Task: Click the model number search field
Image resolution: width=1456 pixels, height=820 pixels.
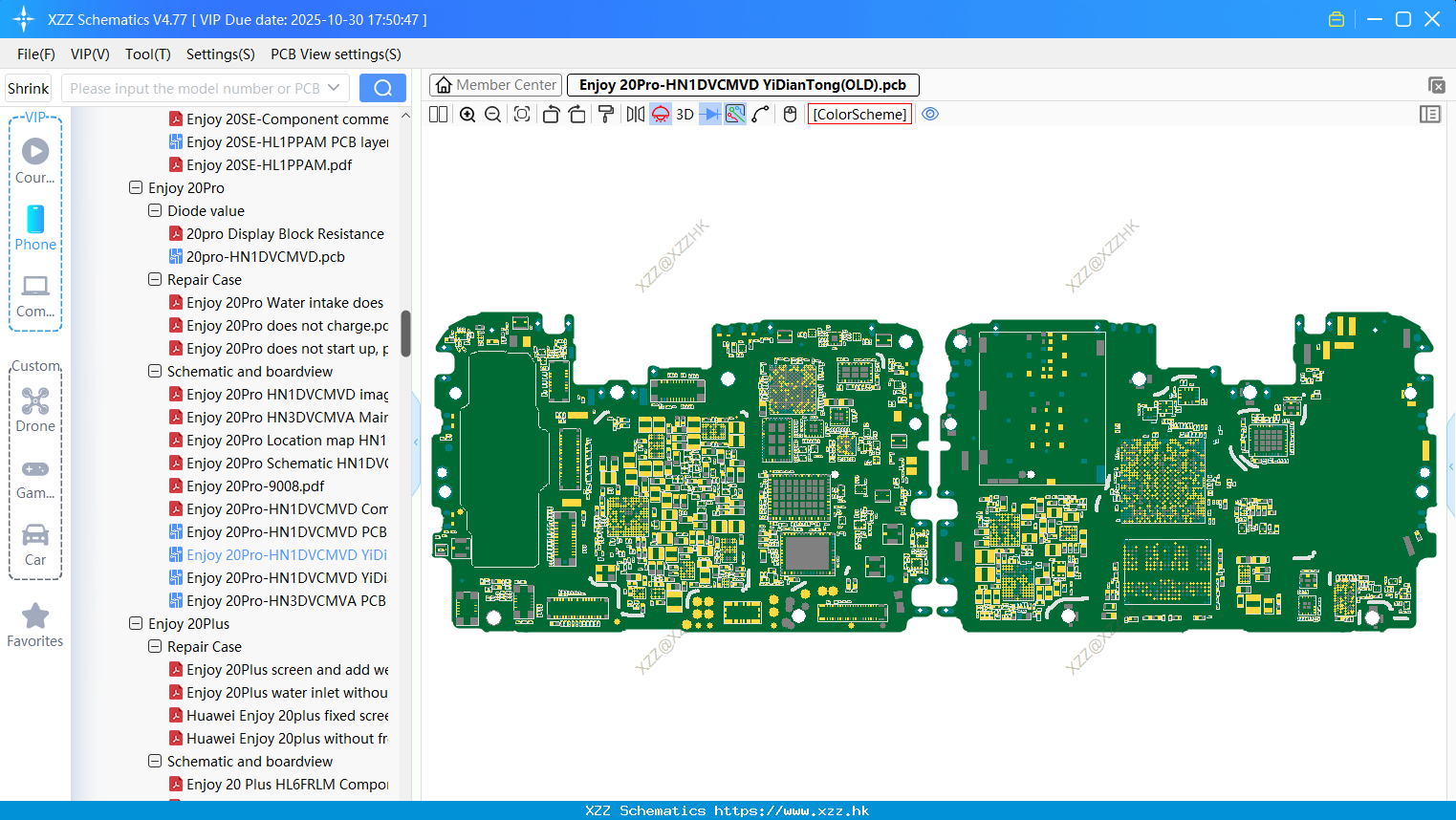Action: (195, 88)
